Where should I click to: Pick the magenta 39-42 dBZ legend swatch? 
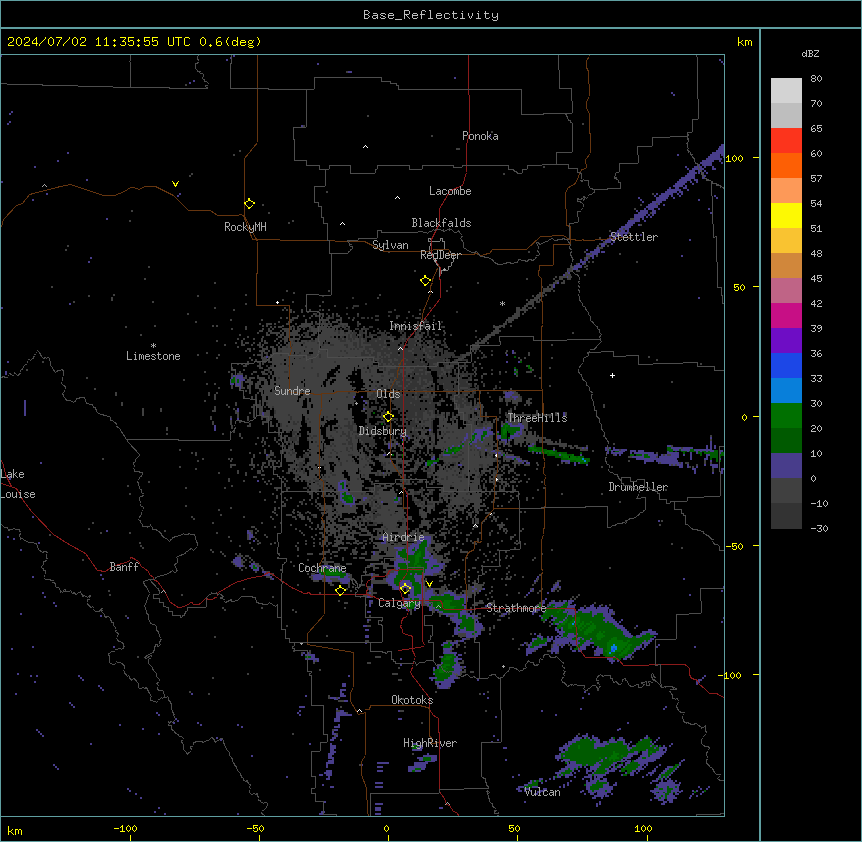pyautogui.click(x=786, y=315)
